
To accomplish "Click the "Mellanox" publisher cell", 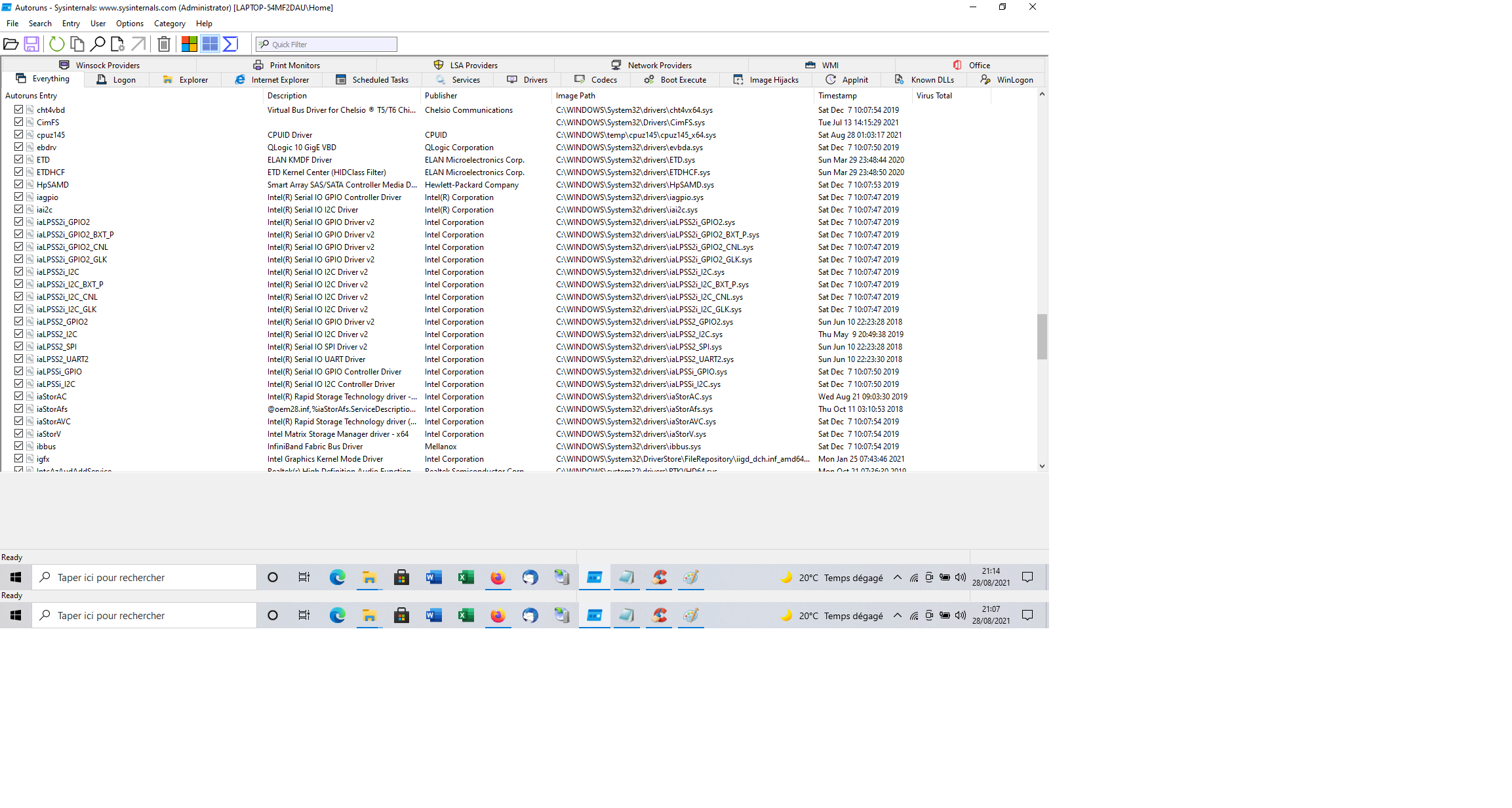I will pyautogui.click(x=441, y=446).
